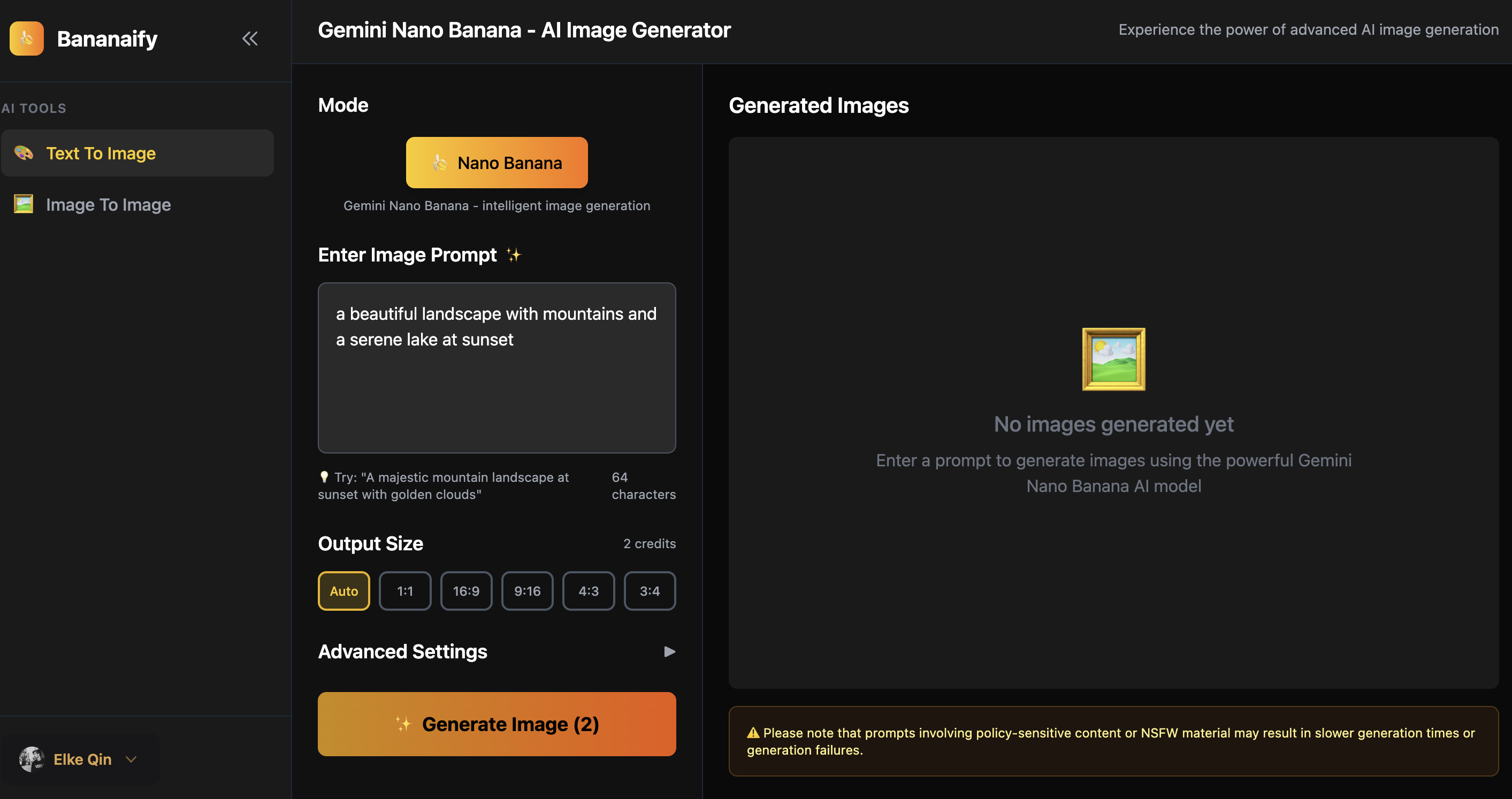The height and width of the screenshot is (799, 1512).
Task: Click the Generate Image (2) button
Action: 497,724
